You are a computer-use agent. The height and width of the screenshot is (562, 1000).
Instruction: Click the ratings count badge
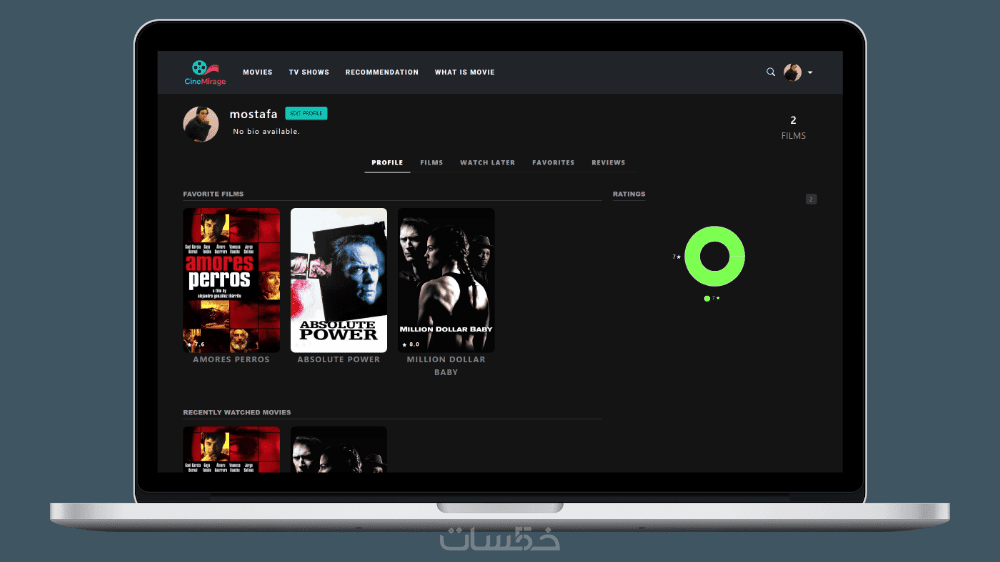coord(811,199)
